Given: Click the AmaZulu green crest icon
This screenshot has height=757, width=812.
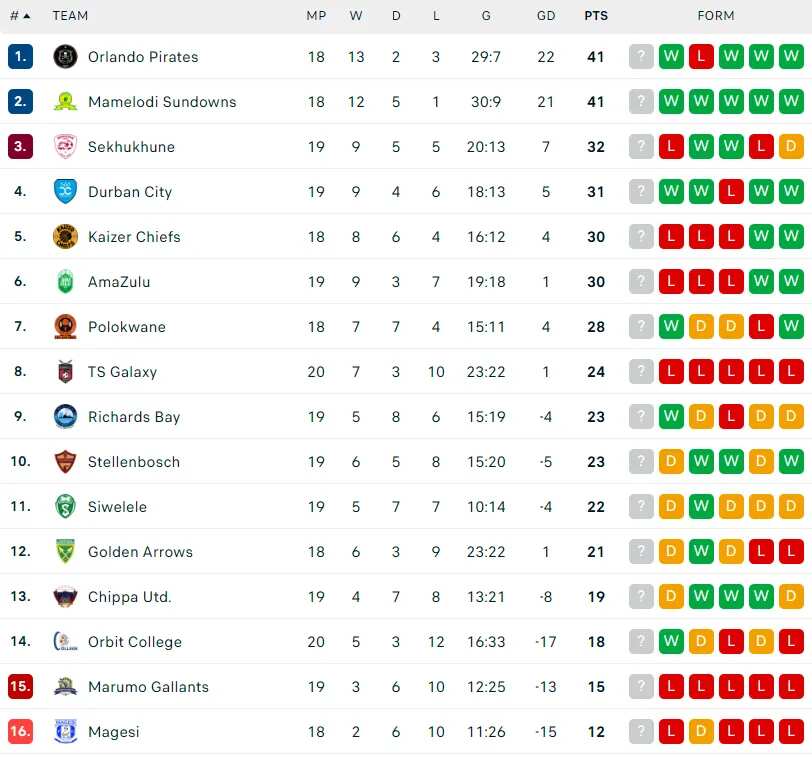Looking at the screenshot, I should tap(65, 282).
